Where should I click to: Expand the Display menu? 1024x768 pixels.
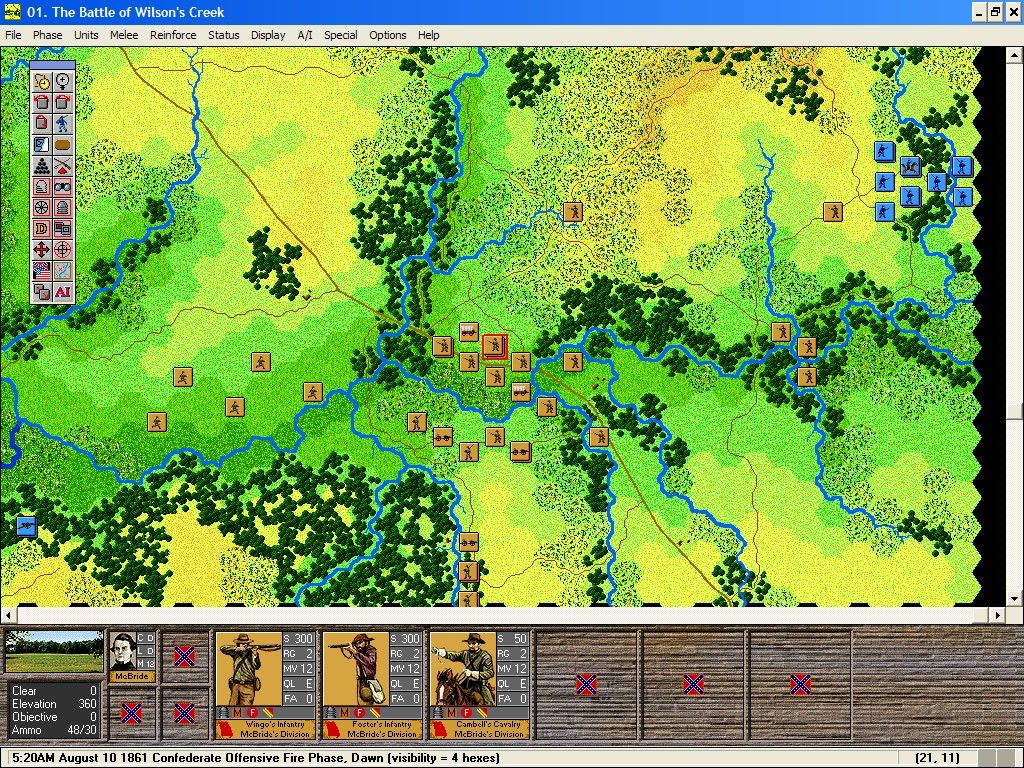(268, 35)
